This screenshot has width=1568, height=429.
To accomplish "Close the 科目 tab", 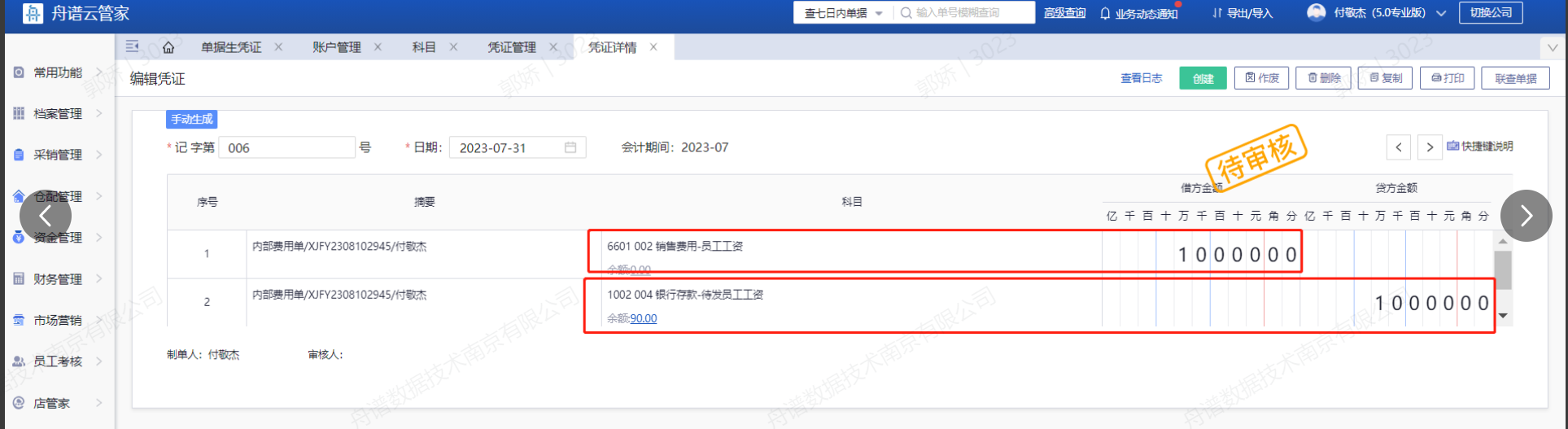I will [x=453, y=47].
